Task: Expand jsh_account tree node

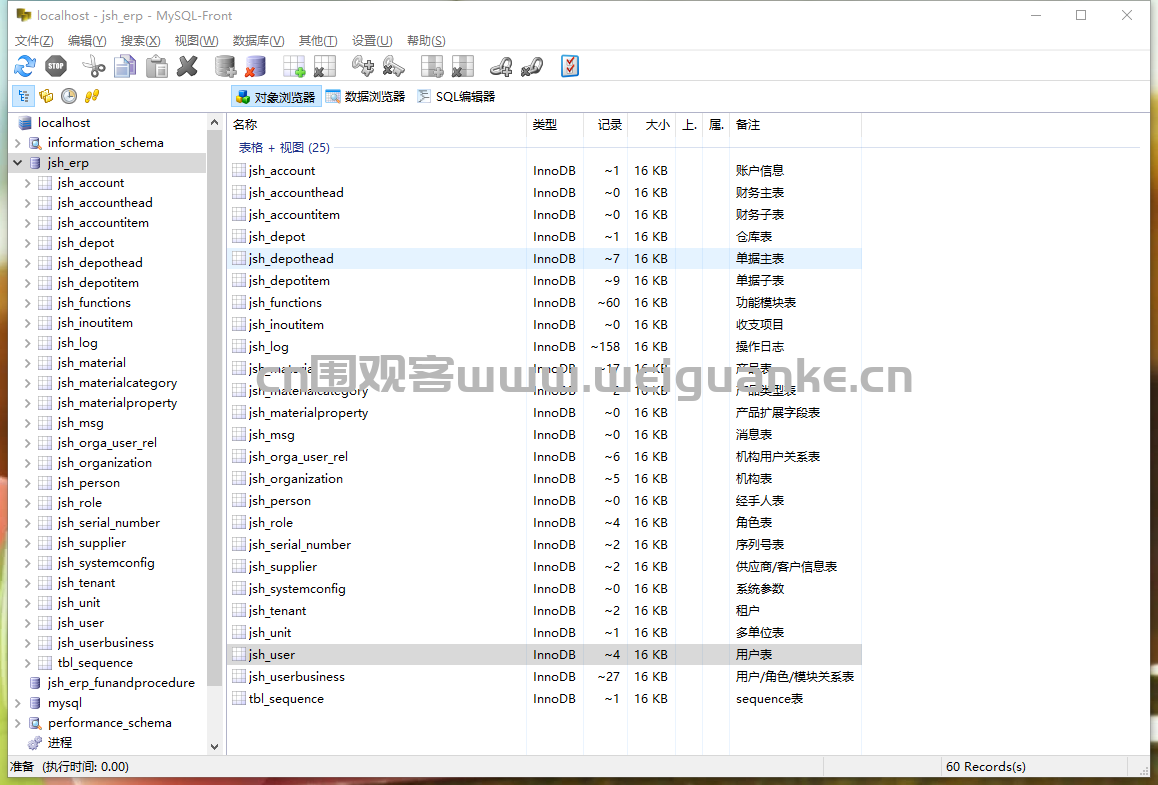Action: (27, 182)
